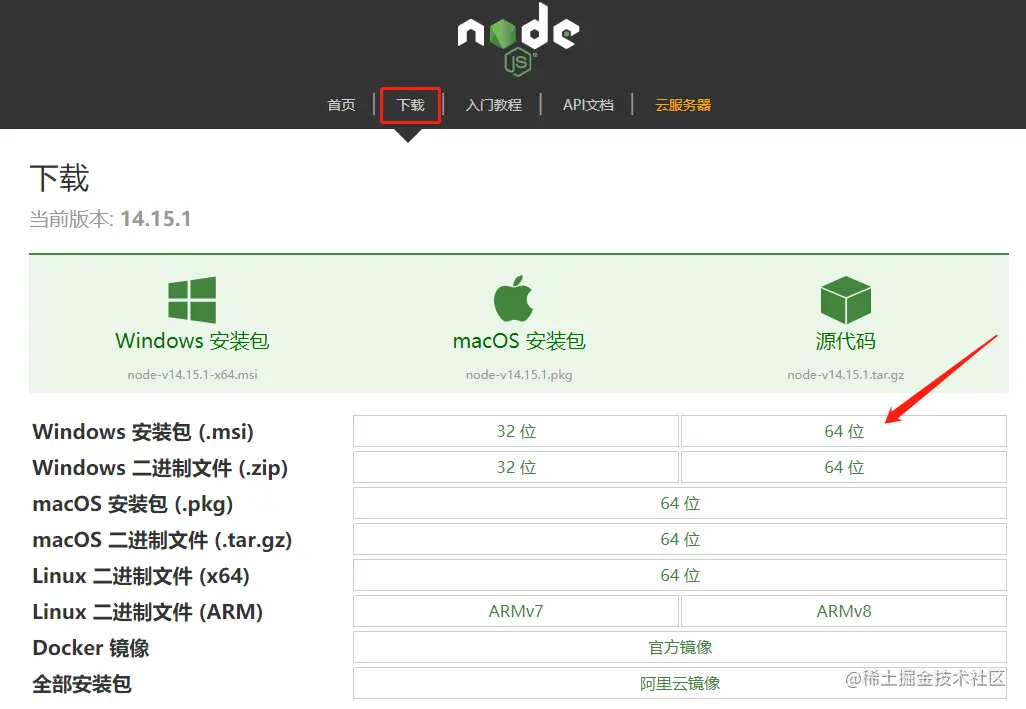Click the Node.js logo
The image size is (1026, 709).
[x=518, y=39]
